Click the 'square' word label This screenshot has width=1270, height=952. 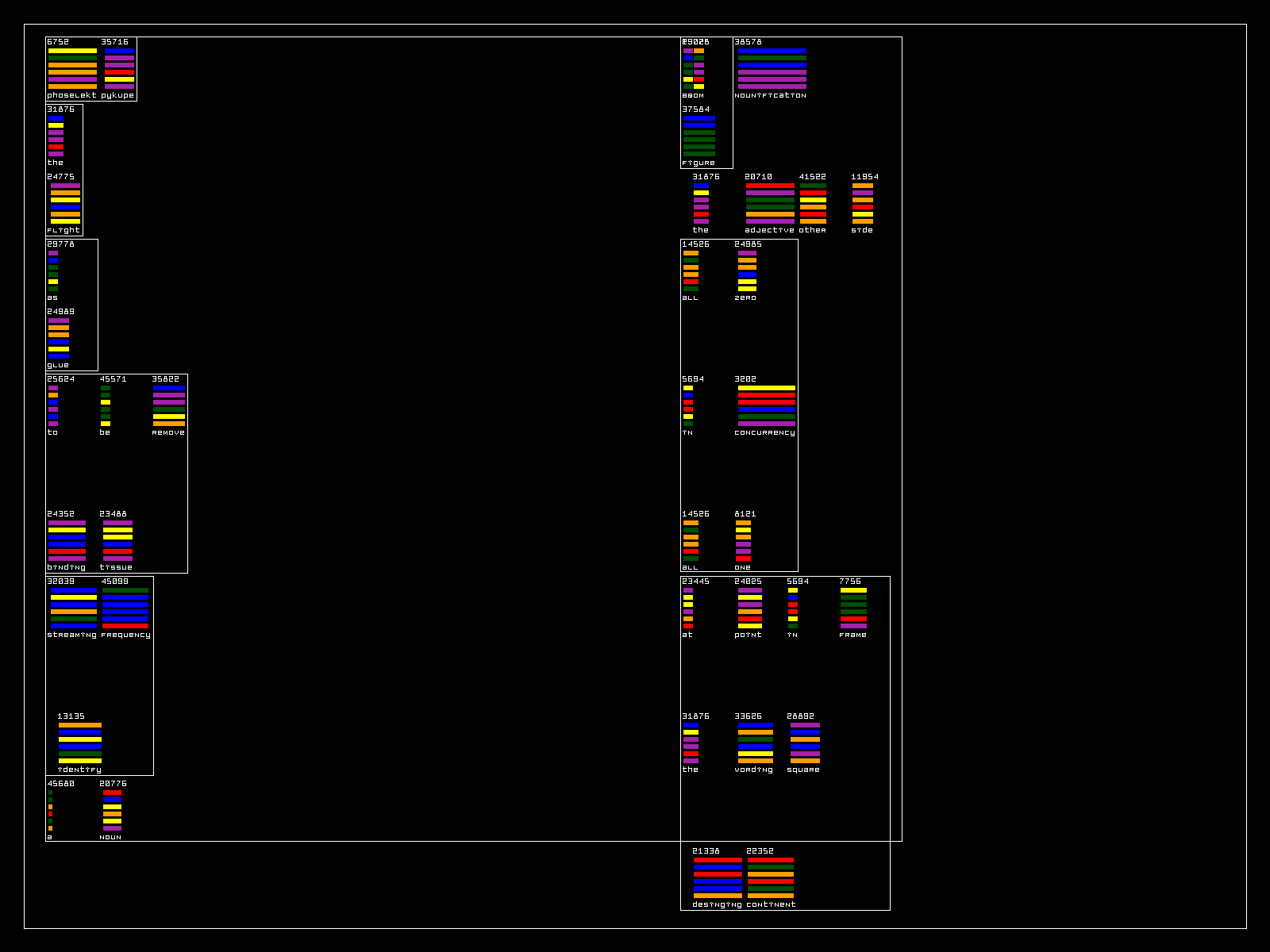803,770
